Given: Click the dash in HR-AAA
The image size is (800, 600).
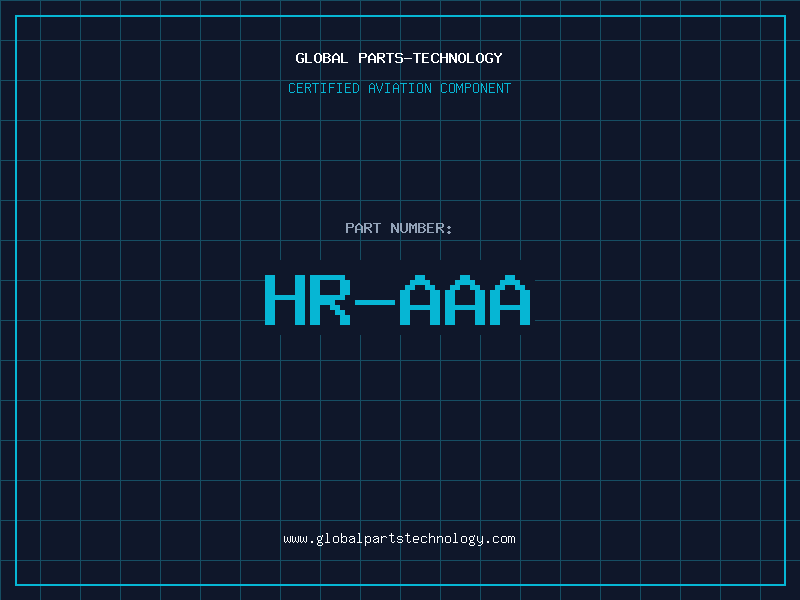Looking at the screenshot, I should (376, 301).
